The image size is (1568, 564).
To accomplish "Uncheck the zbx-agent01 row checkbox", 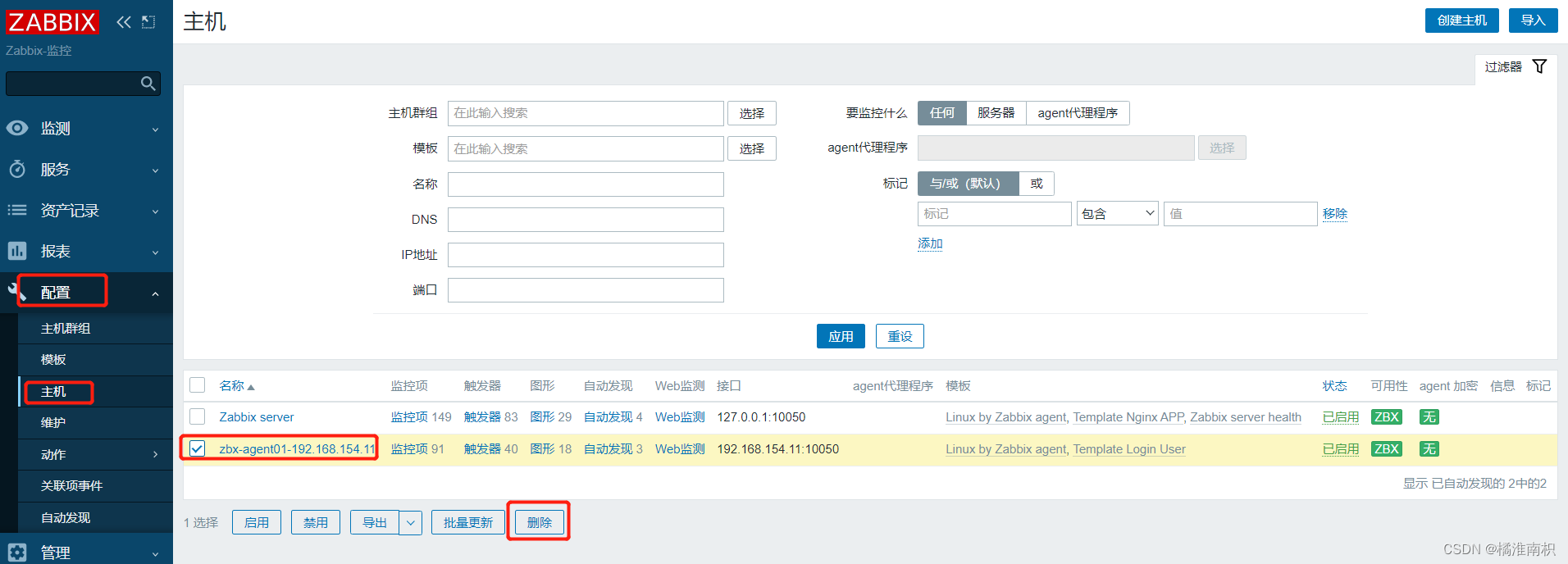I will click(197, 448).
